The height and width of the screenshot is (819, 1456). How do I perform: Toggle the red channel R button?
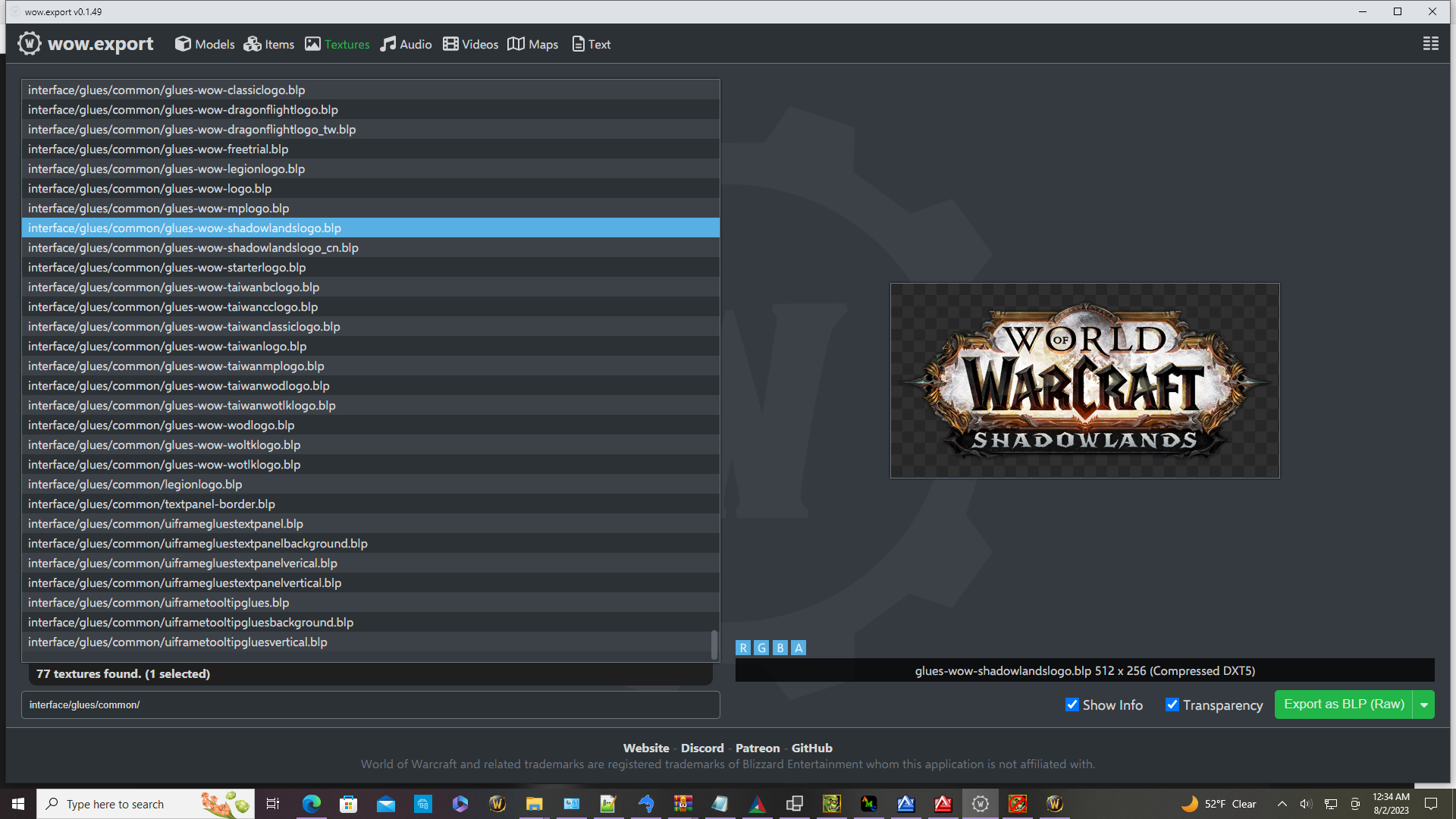point(743,648)
